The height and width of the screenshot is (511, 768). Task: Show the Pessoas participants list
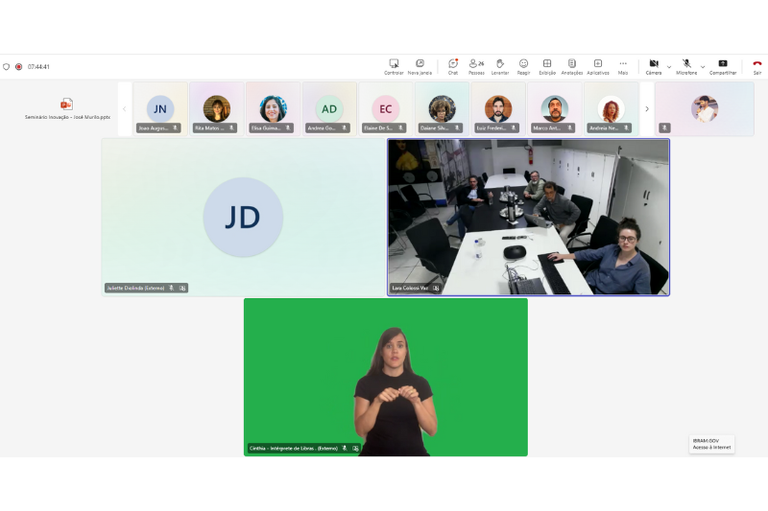coord(476,66)
